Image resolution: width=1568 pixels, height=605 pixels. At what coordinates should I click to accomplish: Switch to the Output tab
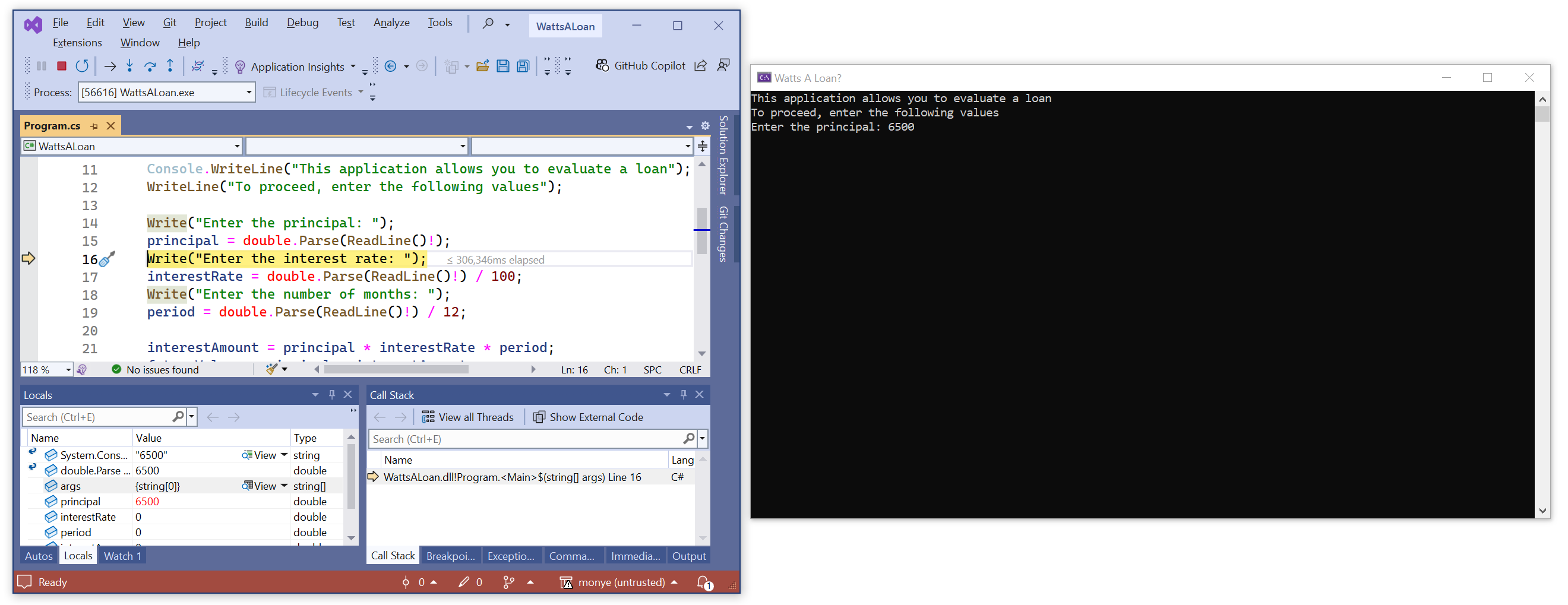pyautogui.click(x=688, y=556)
